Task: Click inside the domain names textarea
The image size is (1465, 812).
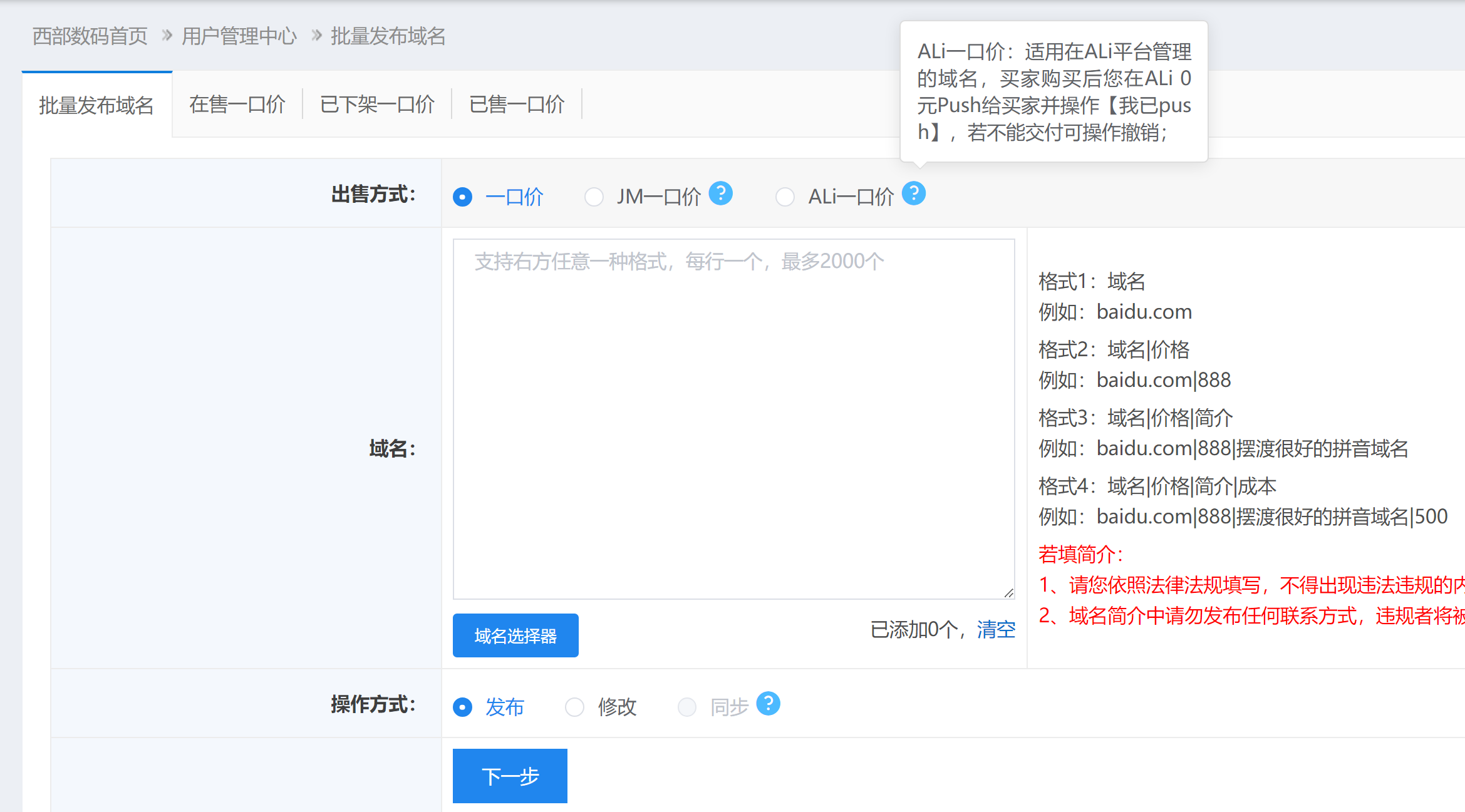Action: click(733, 419)
